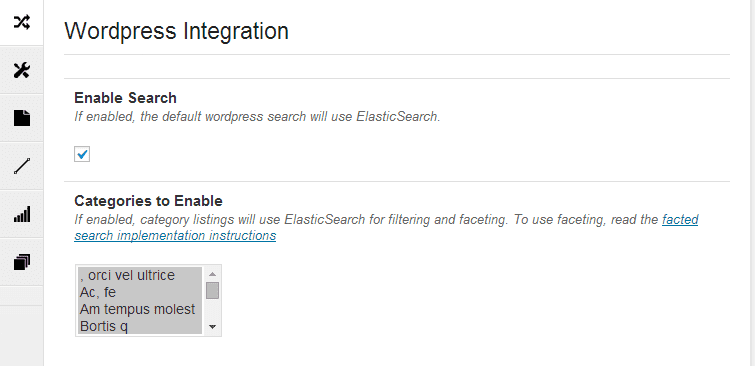Select the 'Ac, fe' category entry
Screen dimensions: 755x366
(140, 292)
